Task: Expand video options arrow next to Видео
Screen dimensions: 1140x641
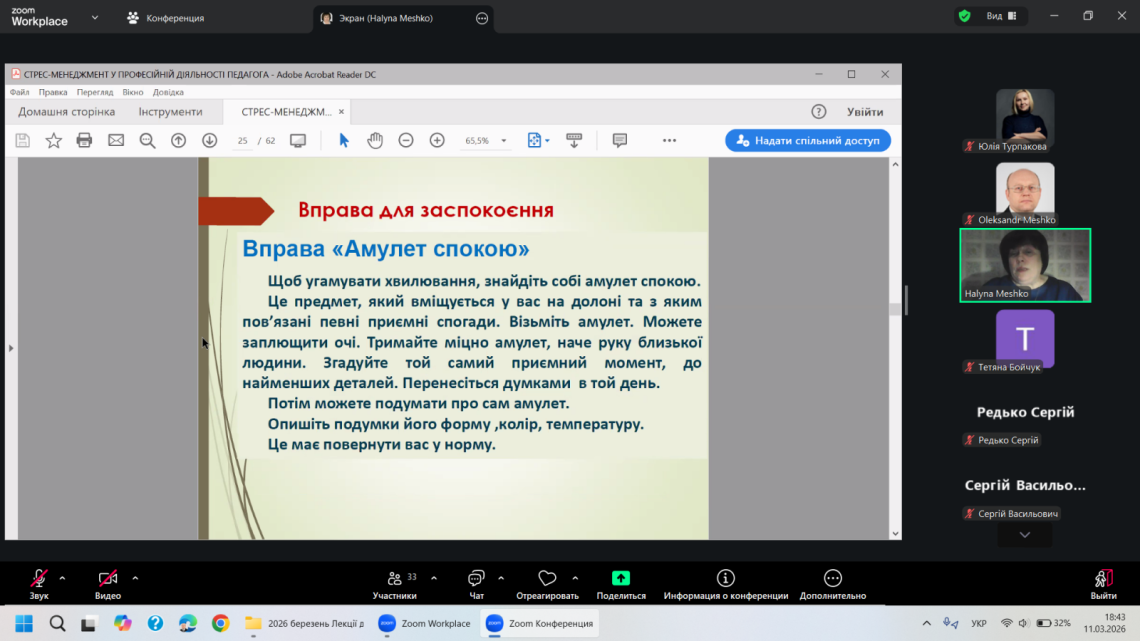Action: [135, 578]
